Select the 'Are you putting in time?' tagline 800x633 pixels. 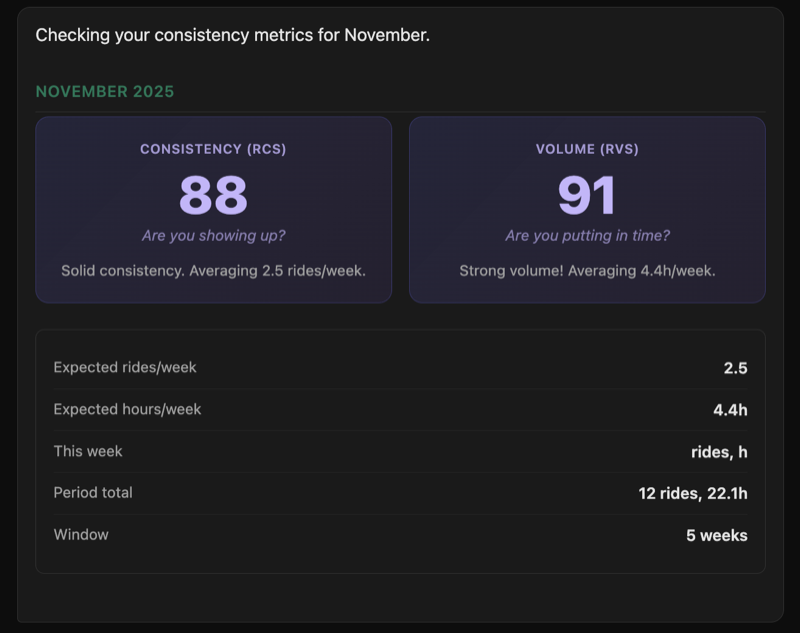[x=587, y=236]
